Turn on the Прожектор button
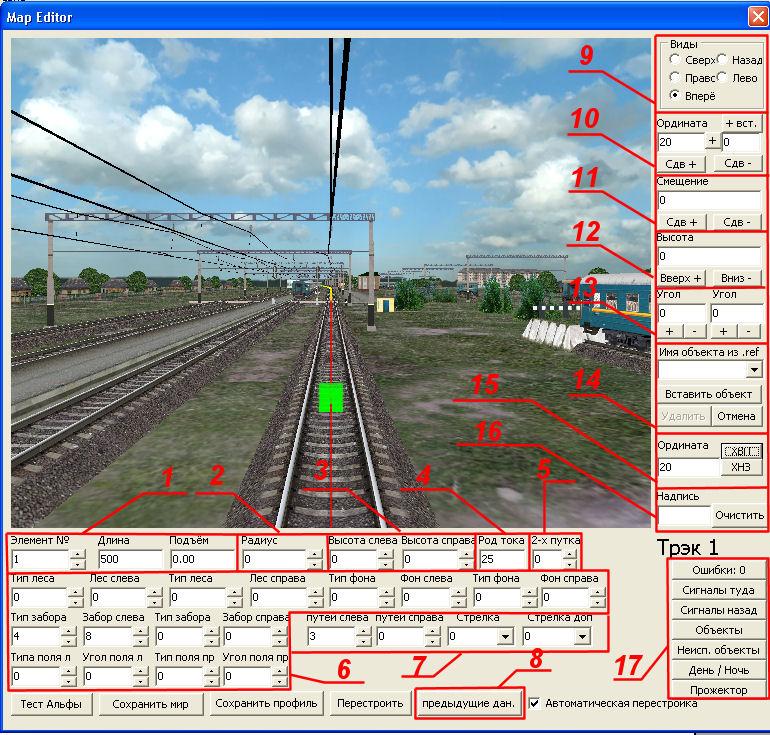Screen dimensions: 770x735 [718, 690]
